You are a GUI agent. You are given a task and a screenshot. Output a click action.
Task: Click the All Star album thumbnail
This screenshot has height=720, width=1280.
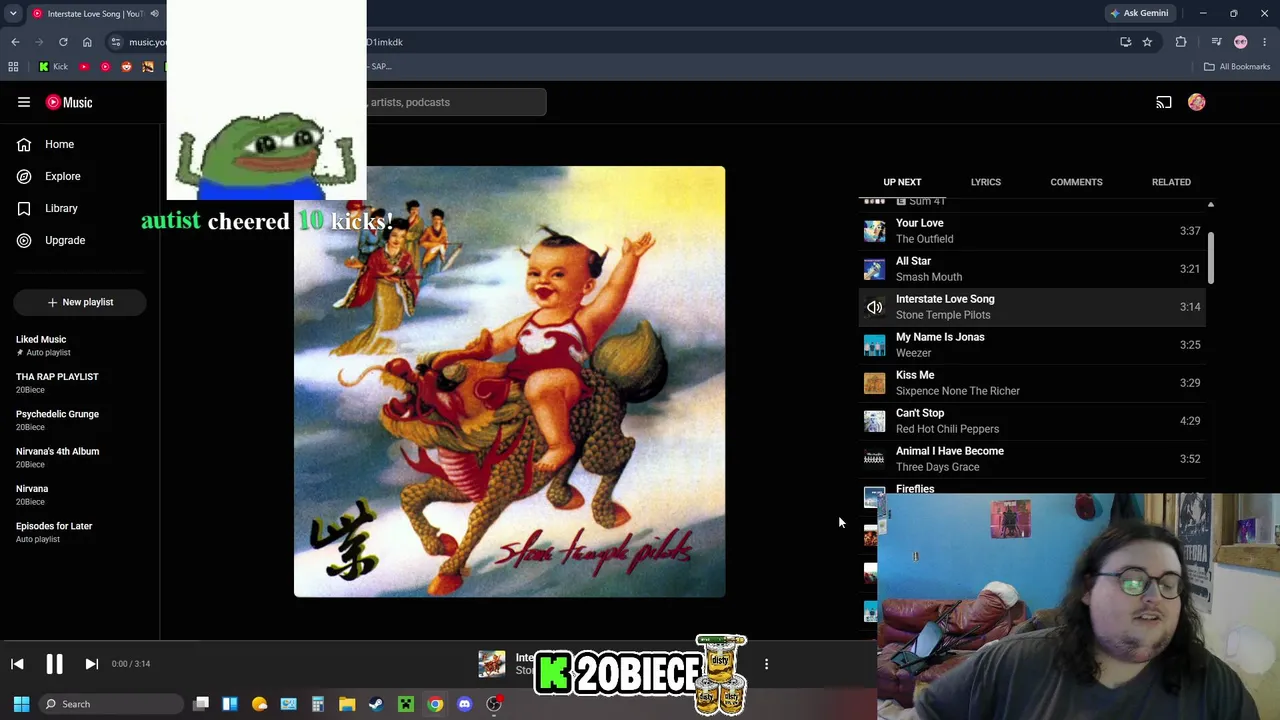coord(875,269)
